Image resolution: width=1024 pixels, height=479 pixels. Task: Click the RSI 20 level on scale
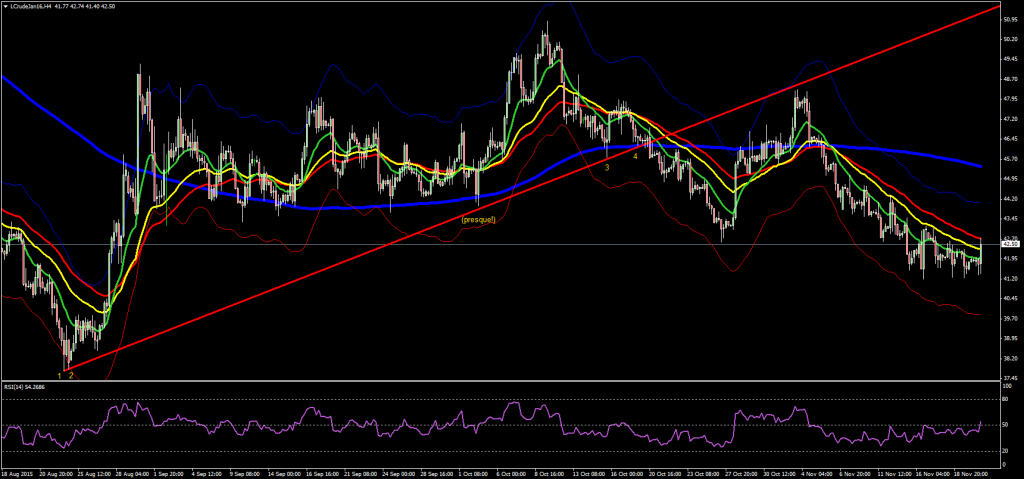[x=1005, y=448]
